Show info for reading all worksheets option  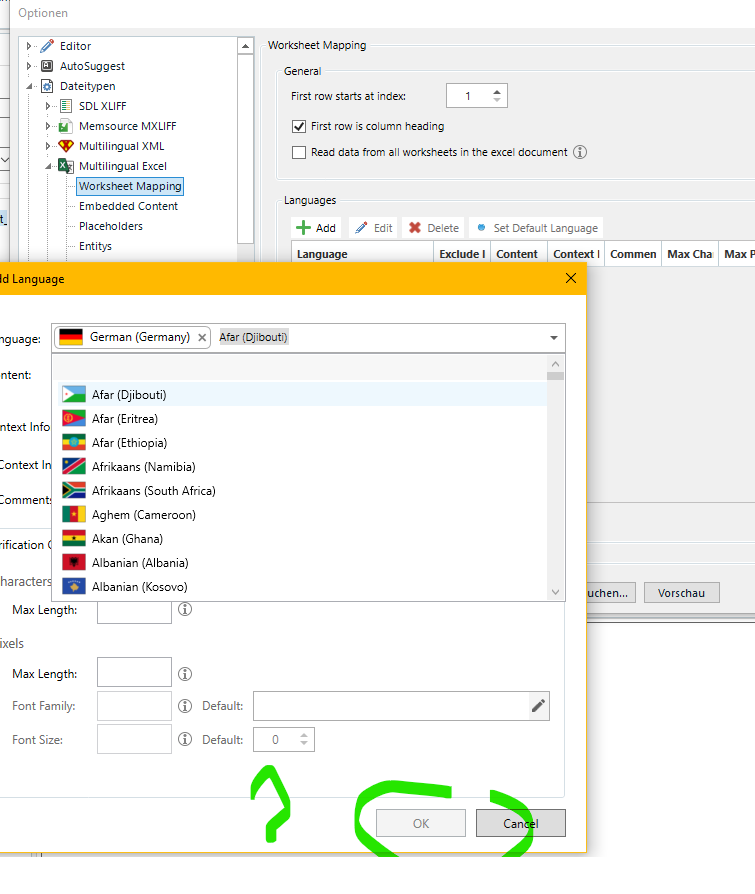pyautogui.click(x=580, y=152)
